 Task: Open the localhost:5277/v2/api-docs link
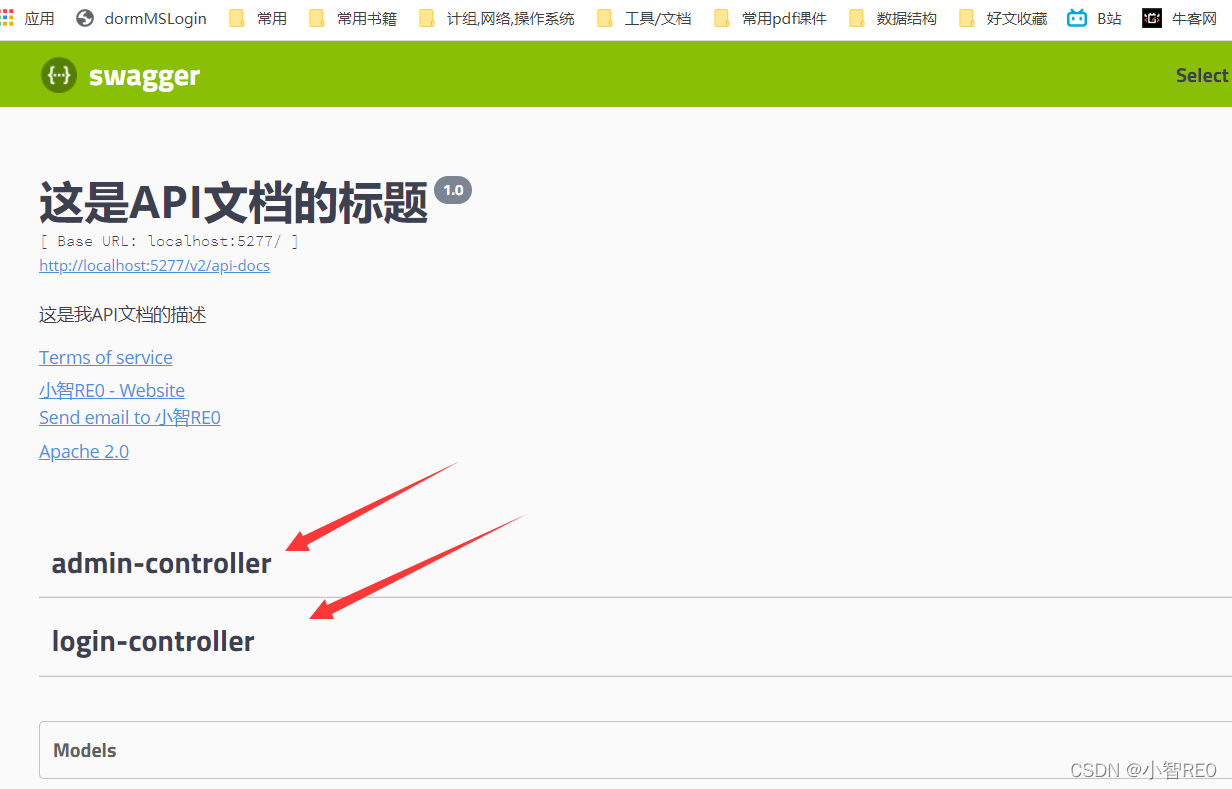click(154, 266)
